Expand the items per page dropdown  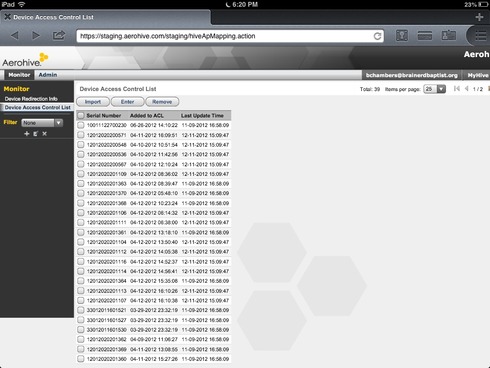tap(434, 89)
